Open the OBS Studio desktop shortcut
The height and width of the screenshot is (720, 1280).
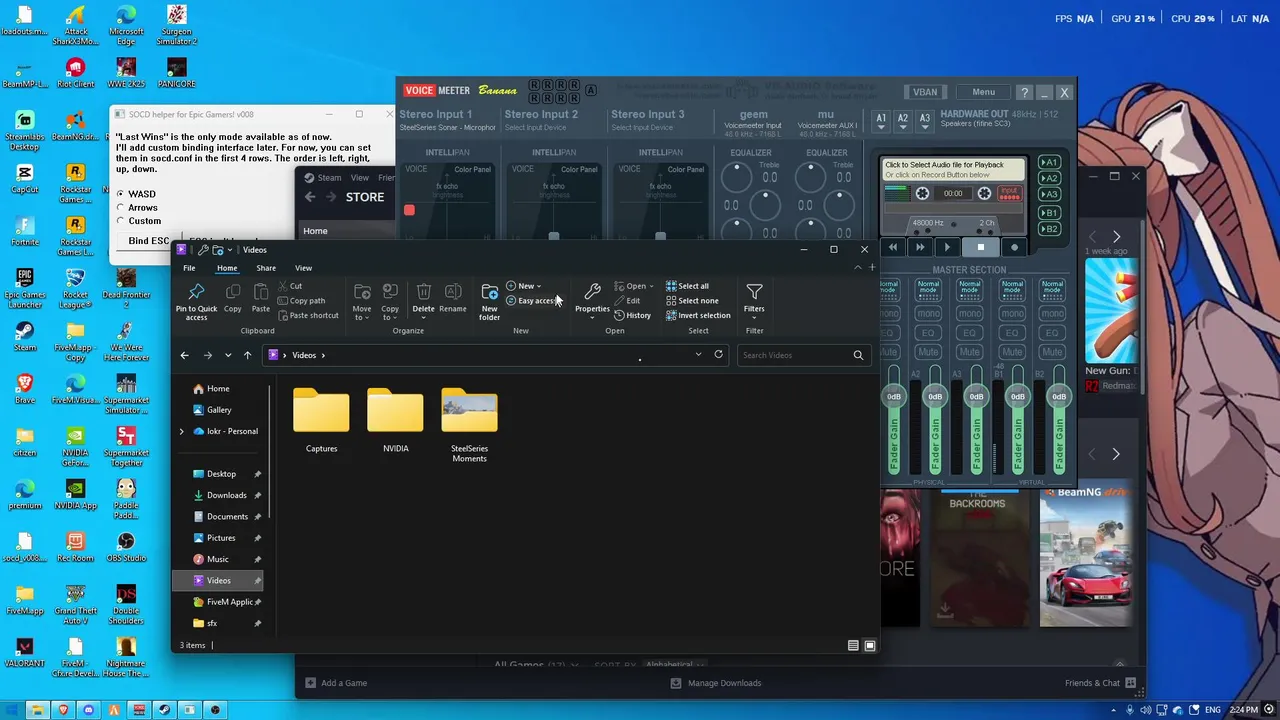126,545
